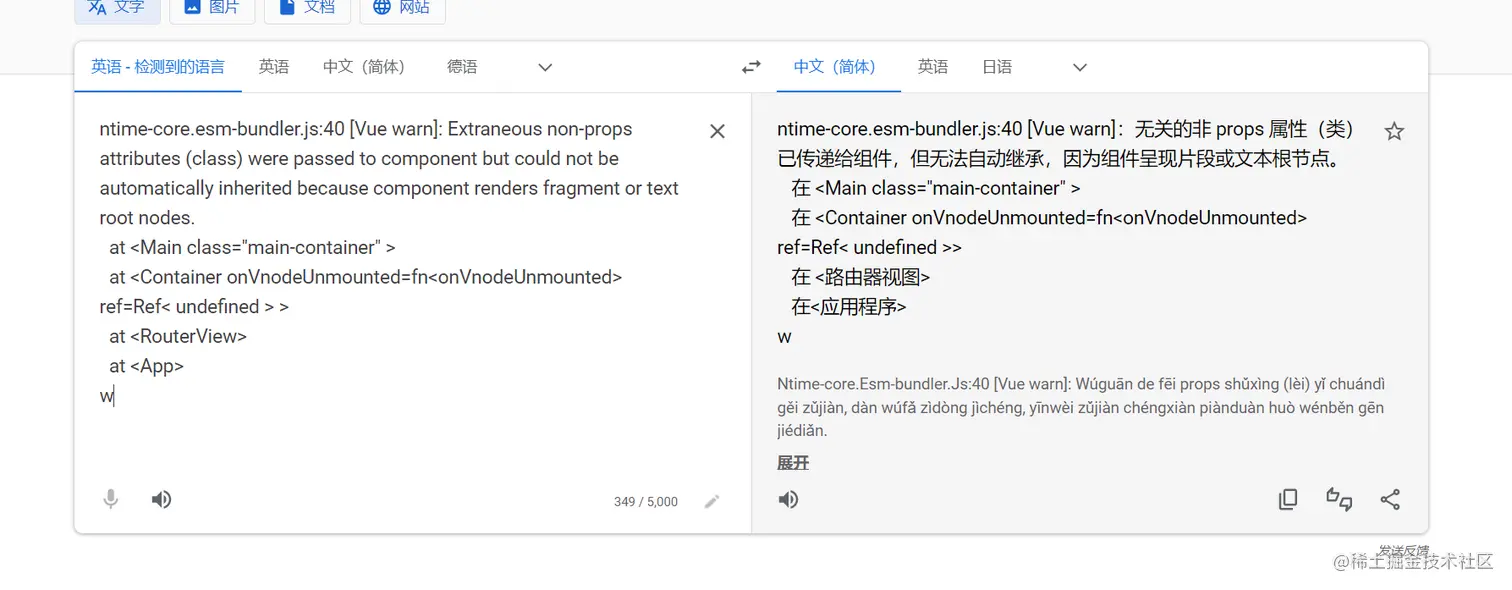Listen to the translated text audio
Screen dimensions: 1512x590
coord(788,499)
